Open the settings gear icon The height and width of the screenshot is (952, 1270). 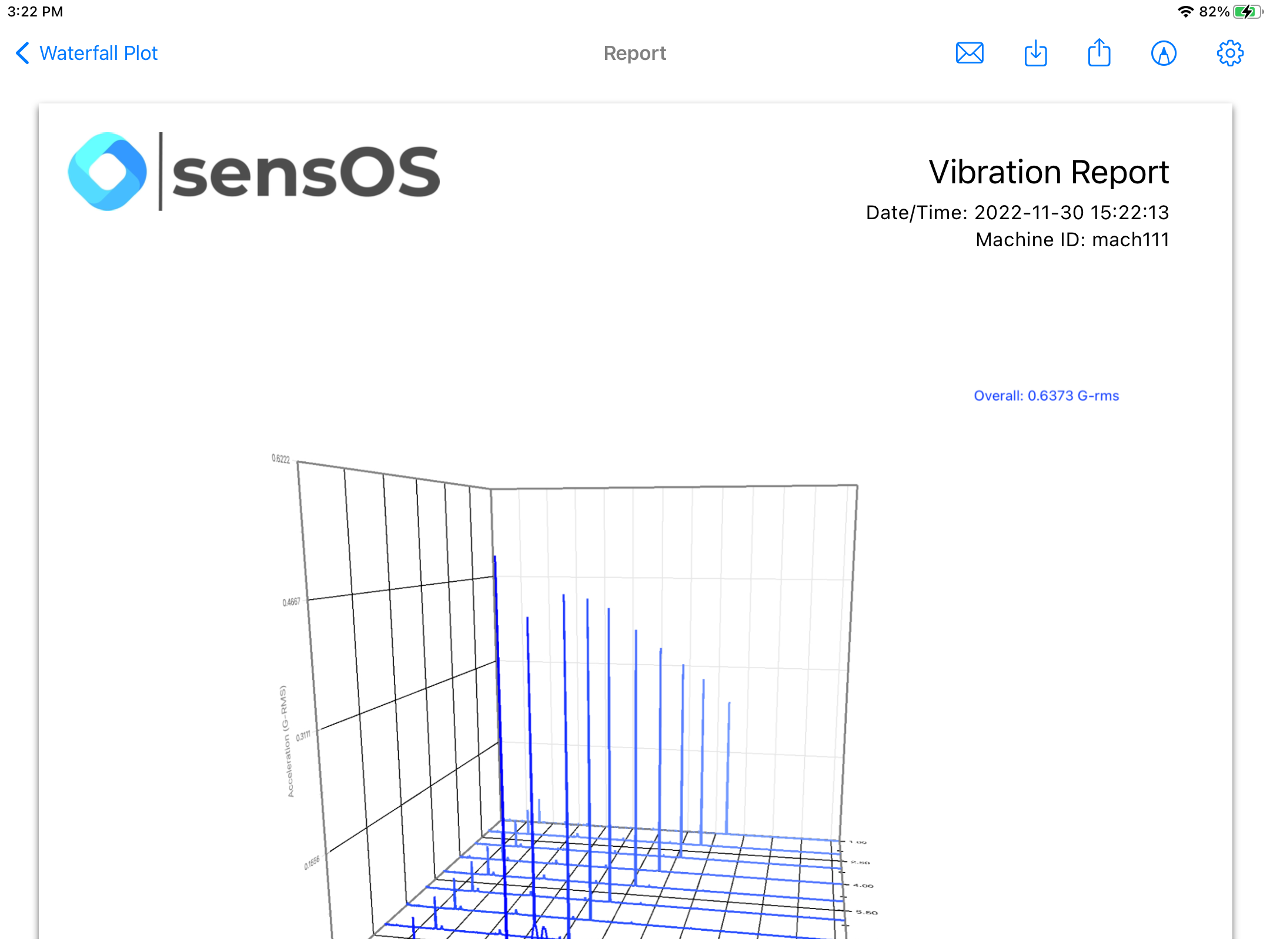[x=1229, y=53]
